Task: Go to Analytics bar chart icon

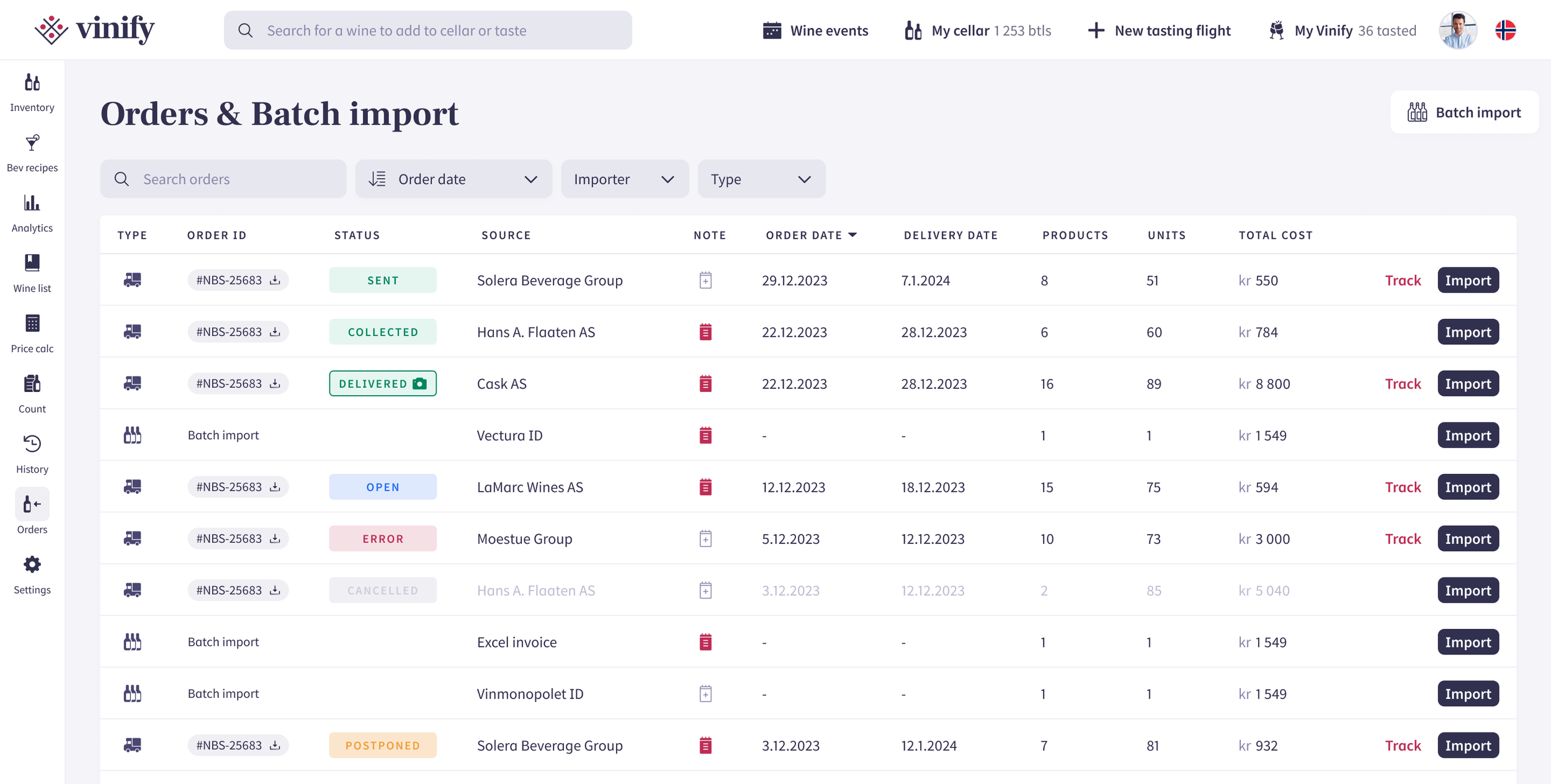Action: click(32, 203)
